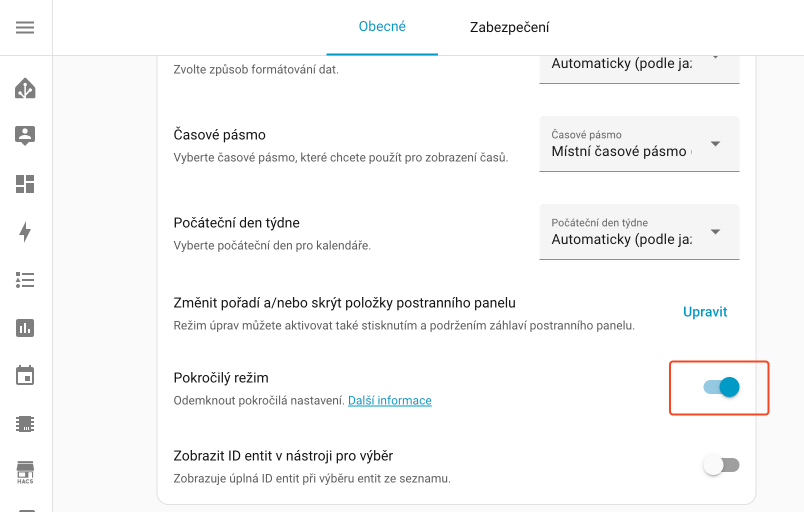The image size is (804, 512).
Task: Open the date format dropdown at the top
Action: (x=639, y=63)
